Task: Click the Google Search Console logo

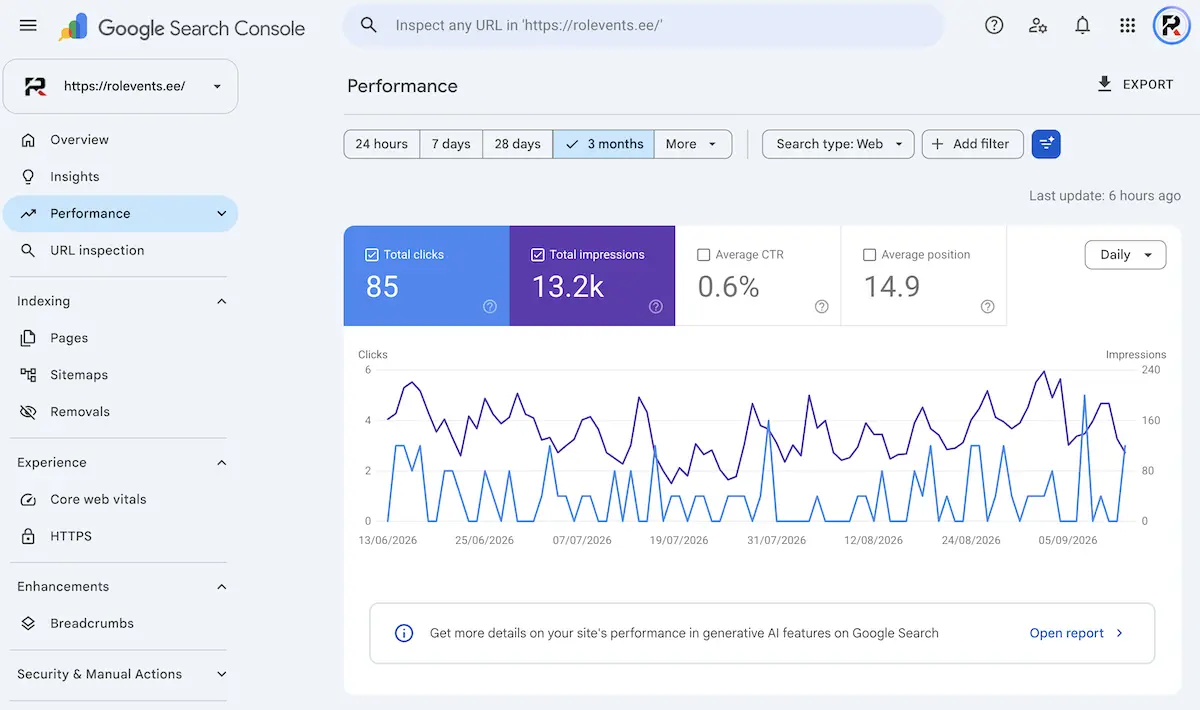Action: [182, 28]
